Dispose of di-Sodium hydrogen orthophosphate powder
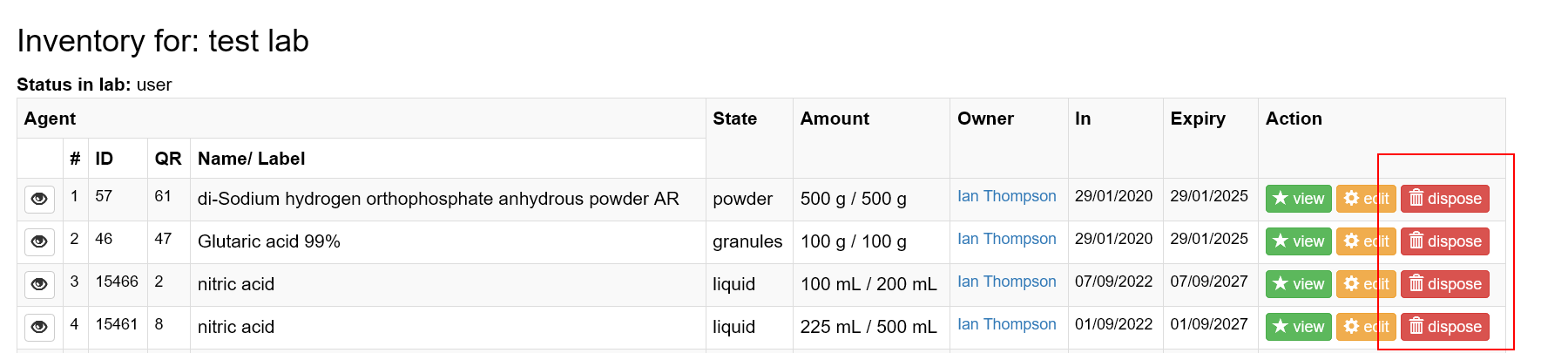 pyautogui.click(x=1444, y=199)
